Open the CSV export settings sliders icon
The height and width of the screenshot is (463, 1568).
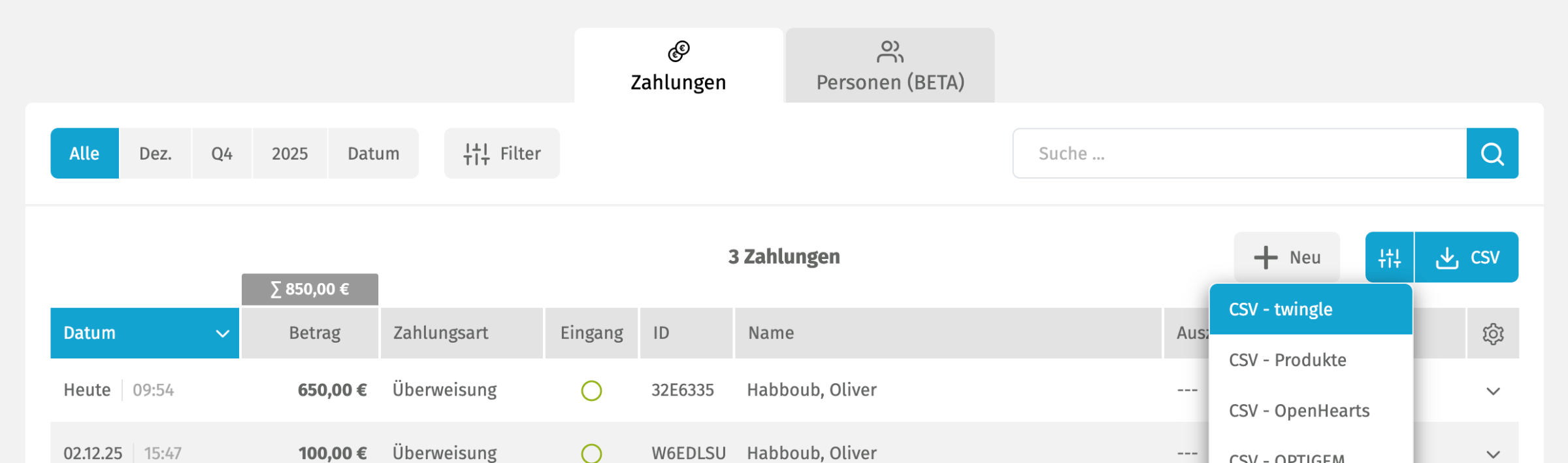tap(1390, 258)
